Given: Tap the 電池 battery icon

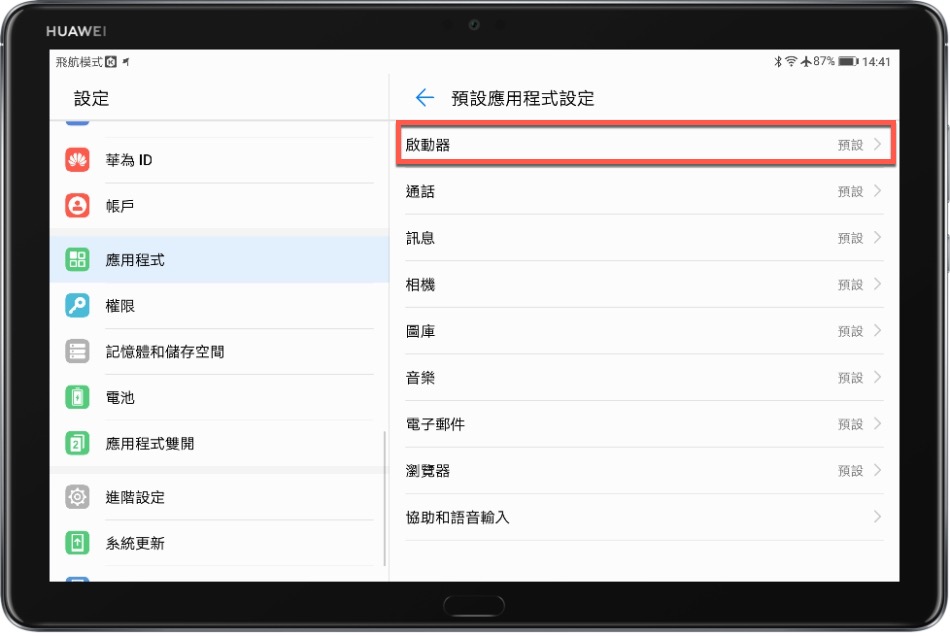Looking at the screenshot, I should 77,398.
